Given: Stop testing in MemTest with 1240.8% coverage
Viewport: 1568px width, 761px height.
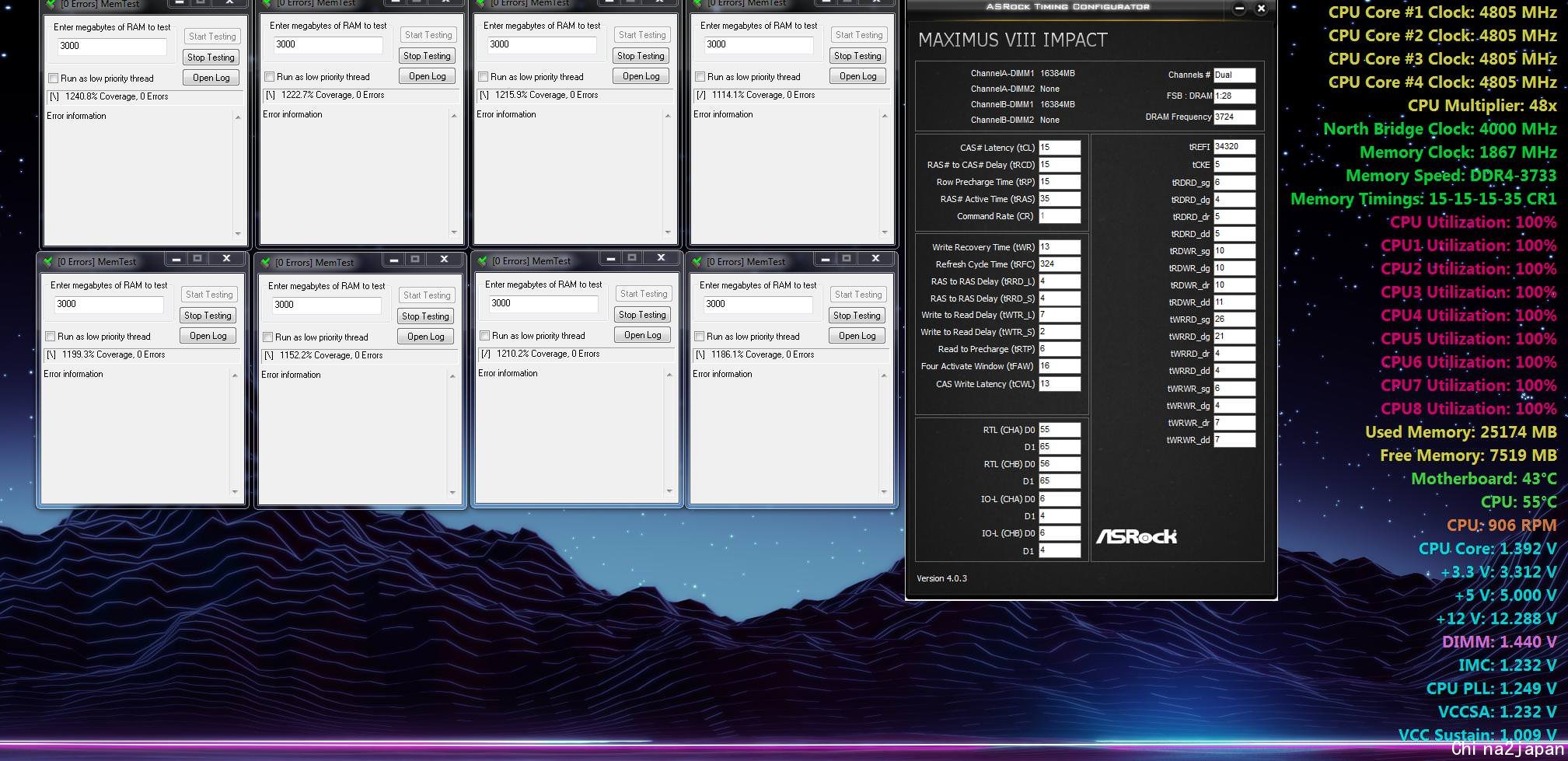Looking at the screenshot, I should [211, 58].
